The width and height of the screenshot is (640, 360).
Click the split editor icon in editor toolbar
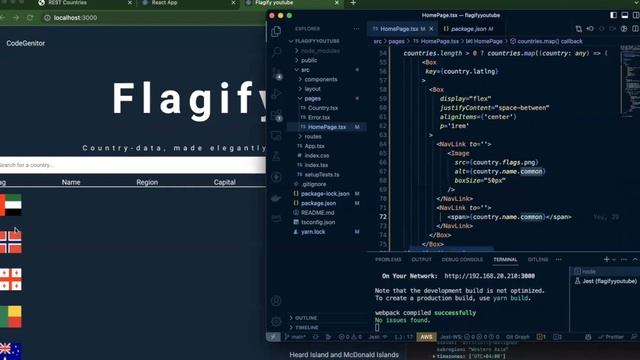pos(636,29)
